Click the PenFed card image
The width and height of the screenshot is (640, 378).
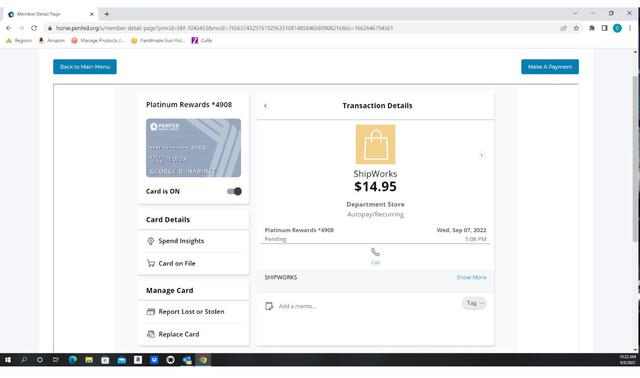click(x=193, y=148)
